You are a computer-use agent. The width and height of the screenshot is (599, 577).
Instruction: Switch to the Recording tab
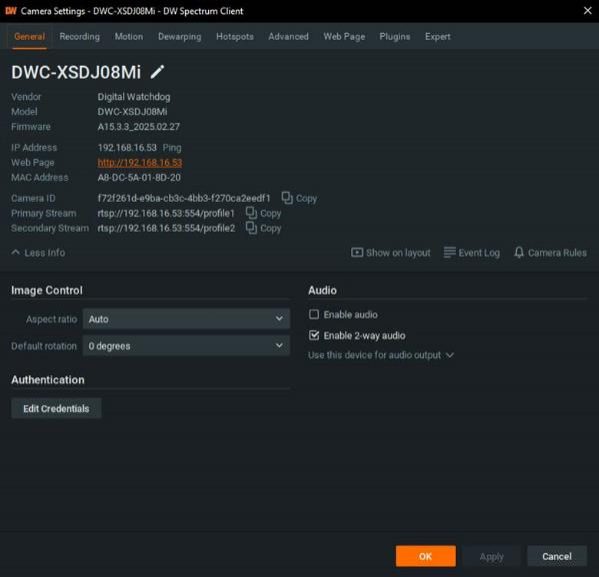[79, 36]
